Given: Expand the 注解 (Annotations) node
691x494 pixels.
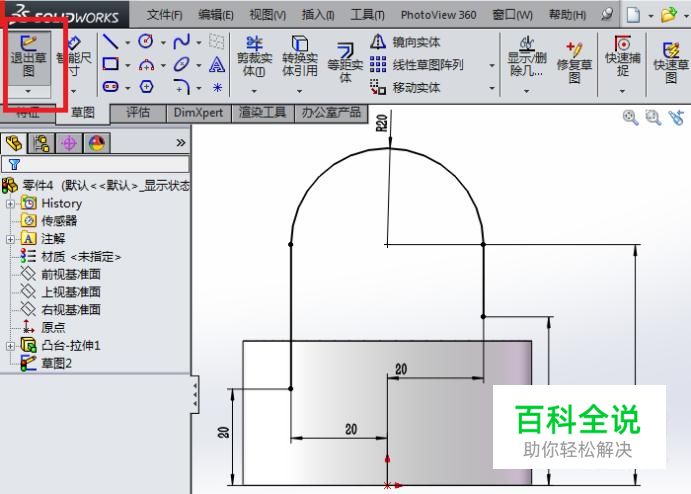Looking at the screenshot, I should click(11, 239).
